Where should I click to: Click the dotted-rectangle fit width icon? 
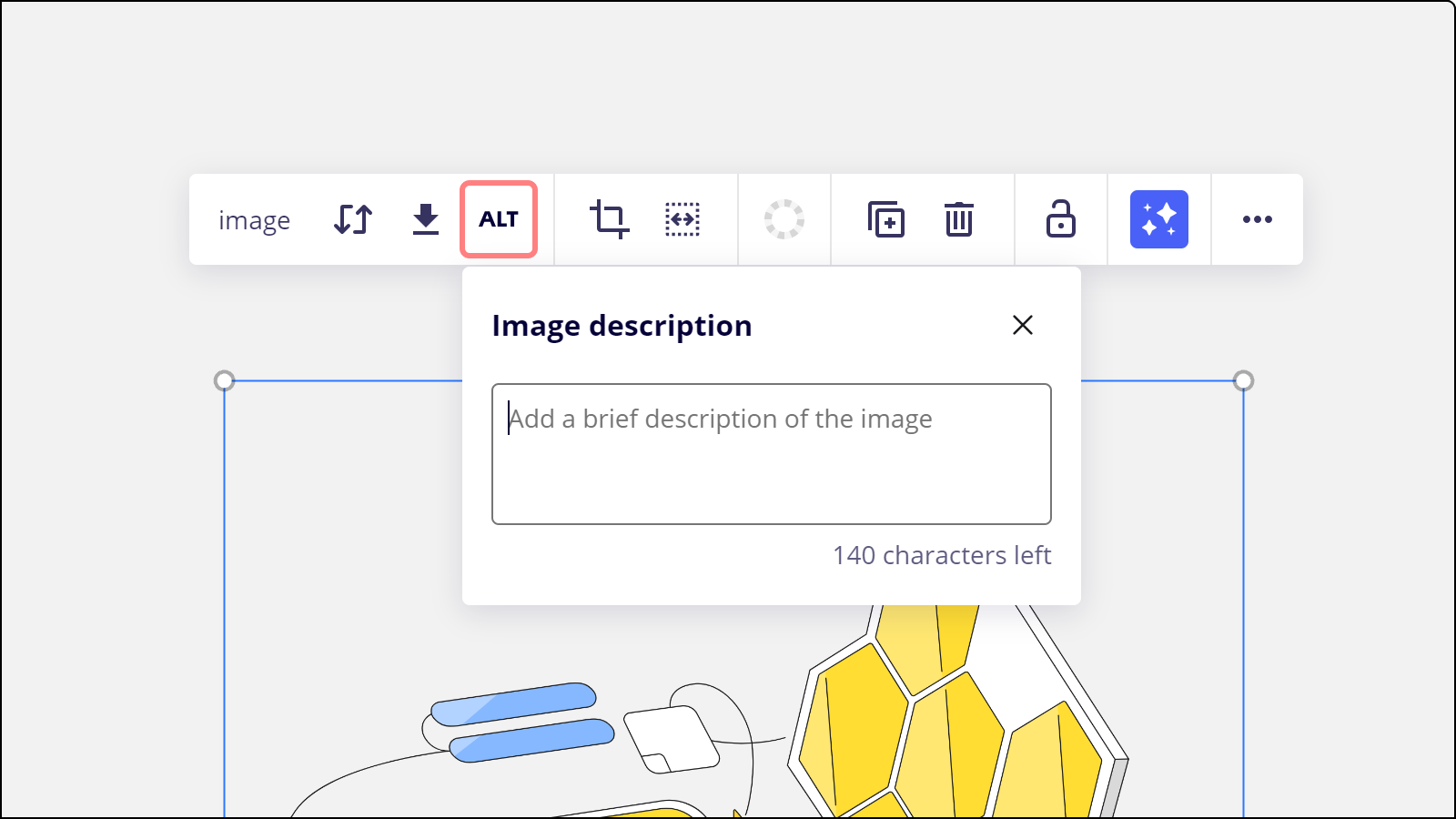tap(682, 219)
